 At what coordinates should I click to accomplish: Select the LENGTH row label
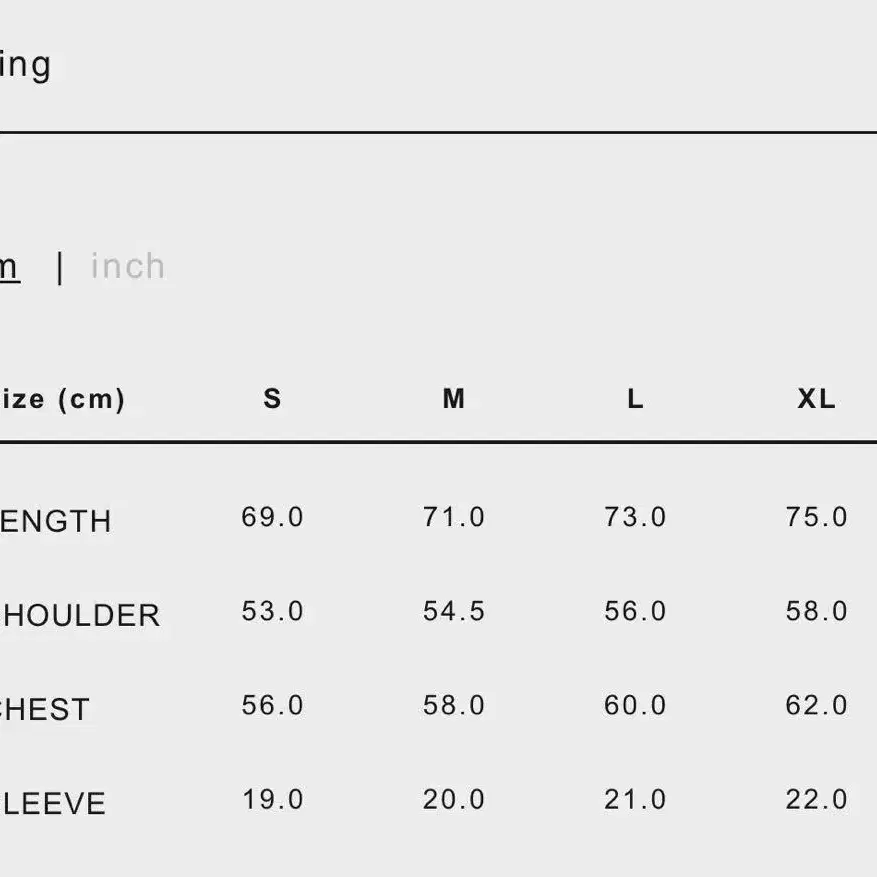(x=55, y=521)
